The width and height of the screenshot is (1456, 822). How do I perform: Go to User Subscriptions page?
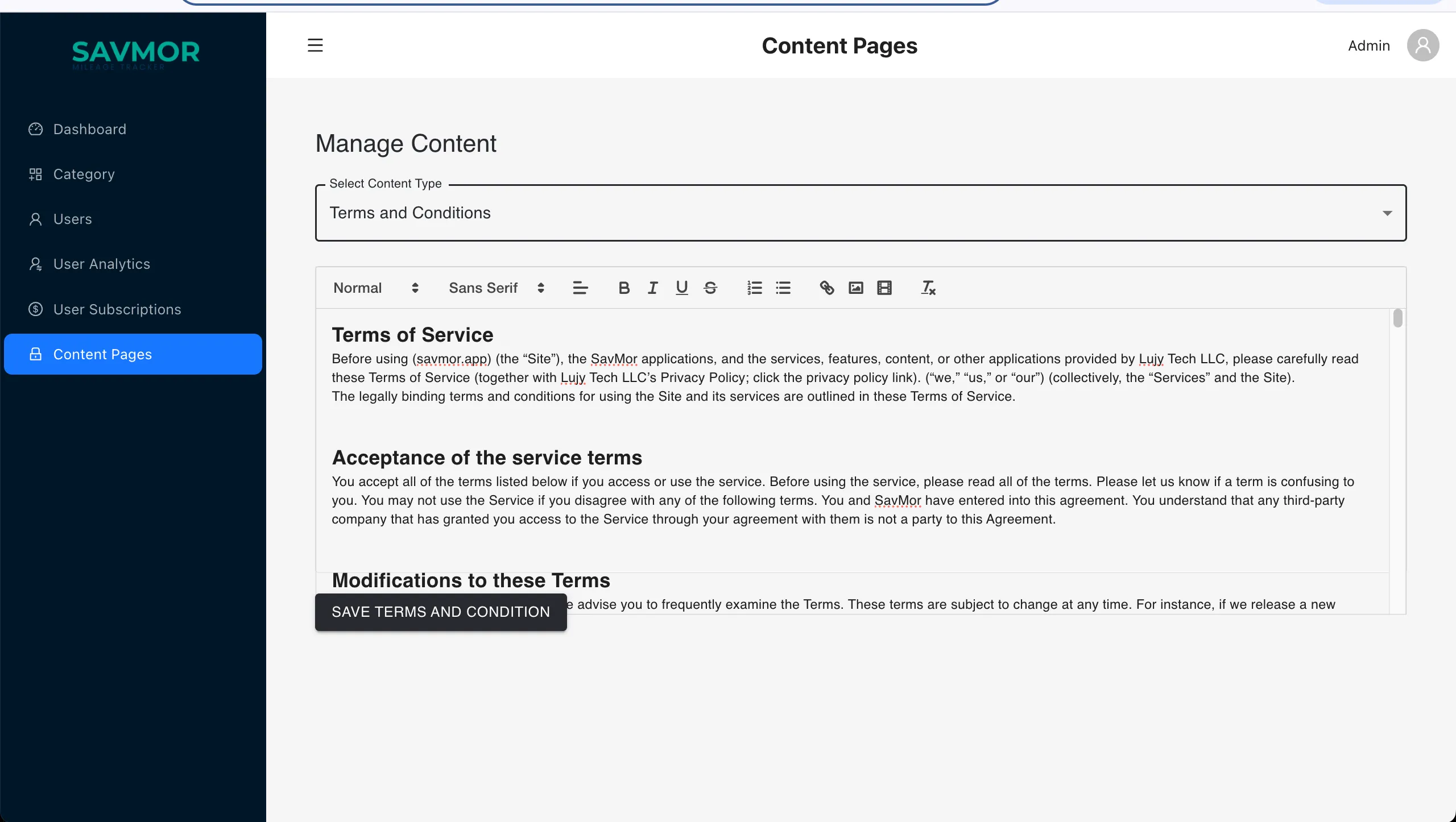[x=117, y=309]
